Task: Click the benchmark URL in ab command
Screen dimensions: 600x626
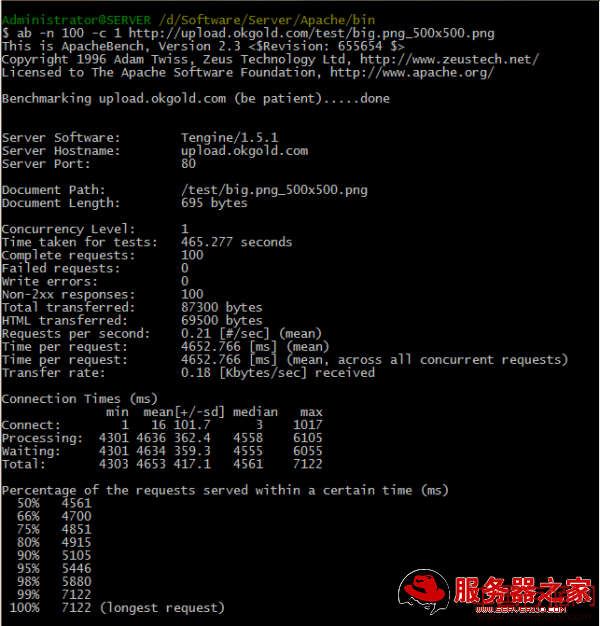Action: pos(311,33)
